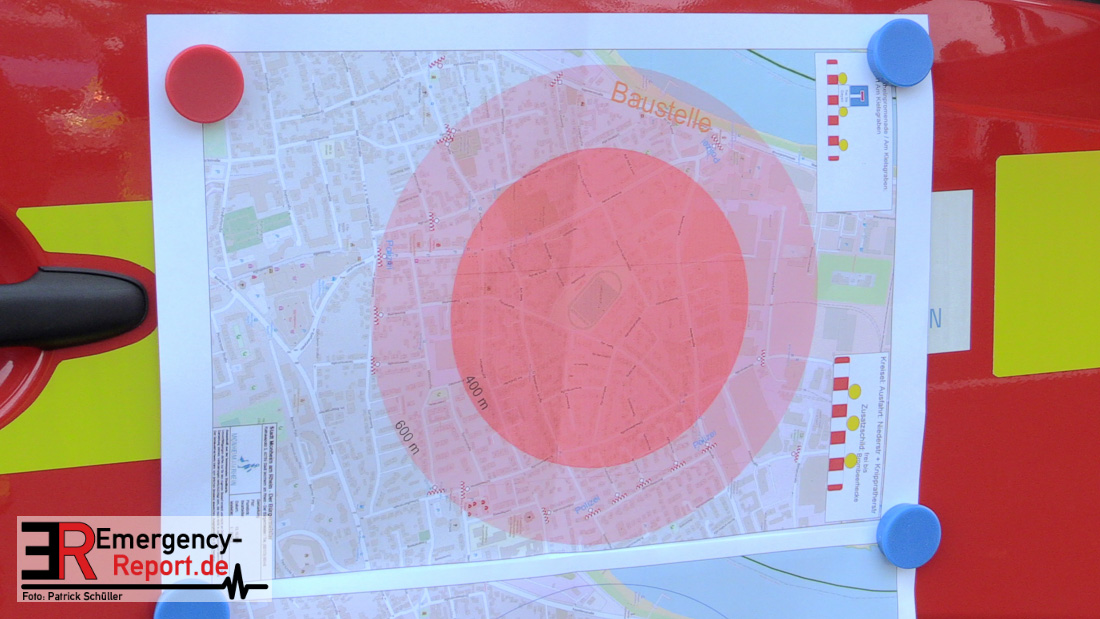Click the ER logo emblem
1100x619 pixels.
pos(57,551)
